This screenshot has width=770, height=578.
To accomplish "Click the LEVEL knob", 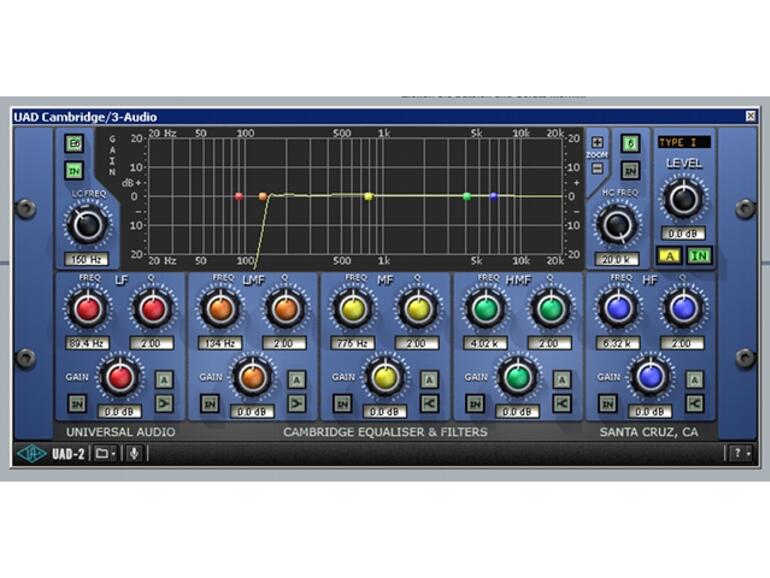I will pyautogui.click(x=683, y=198).
